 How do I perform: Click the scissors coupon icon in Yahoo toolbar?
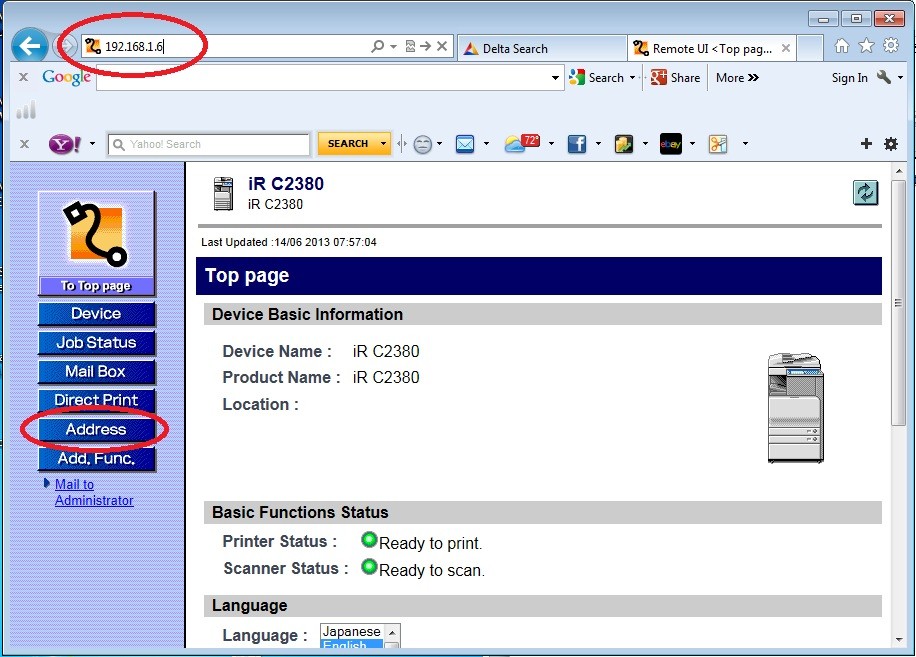click(x=718, y=144)
